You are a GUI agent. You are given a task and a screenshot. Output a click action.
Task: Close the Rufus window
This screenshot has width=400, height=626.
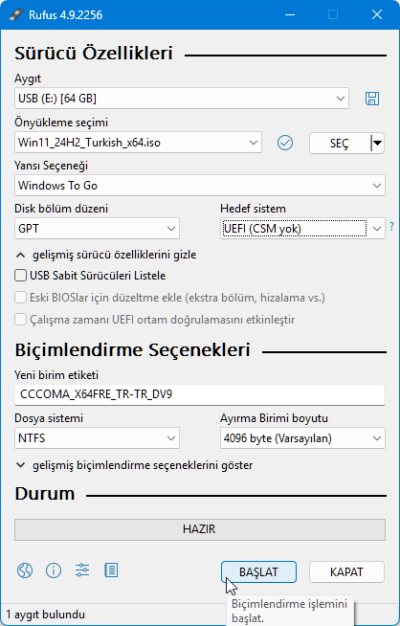point(377,15)
